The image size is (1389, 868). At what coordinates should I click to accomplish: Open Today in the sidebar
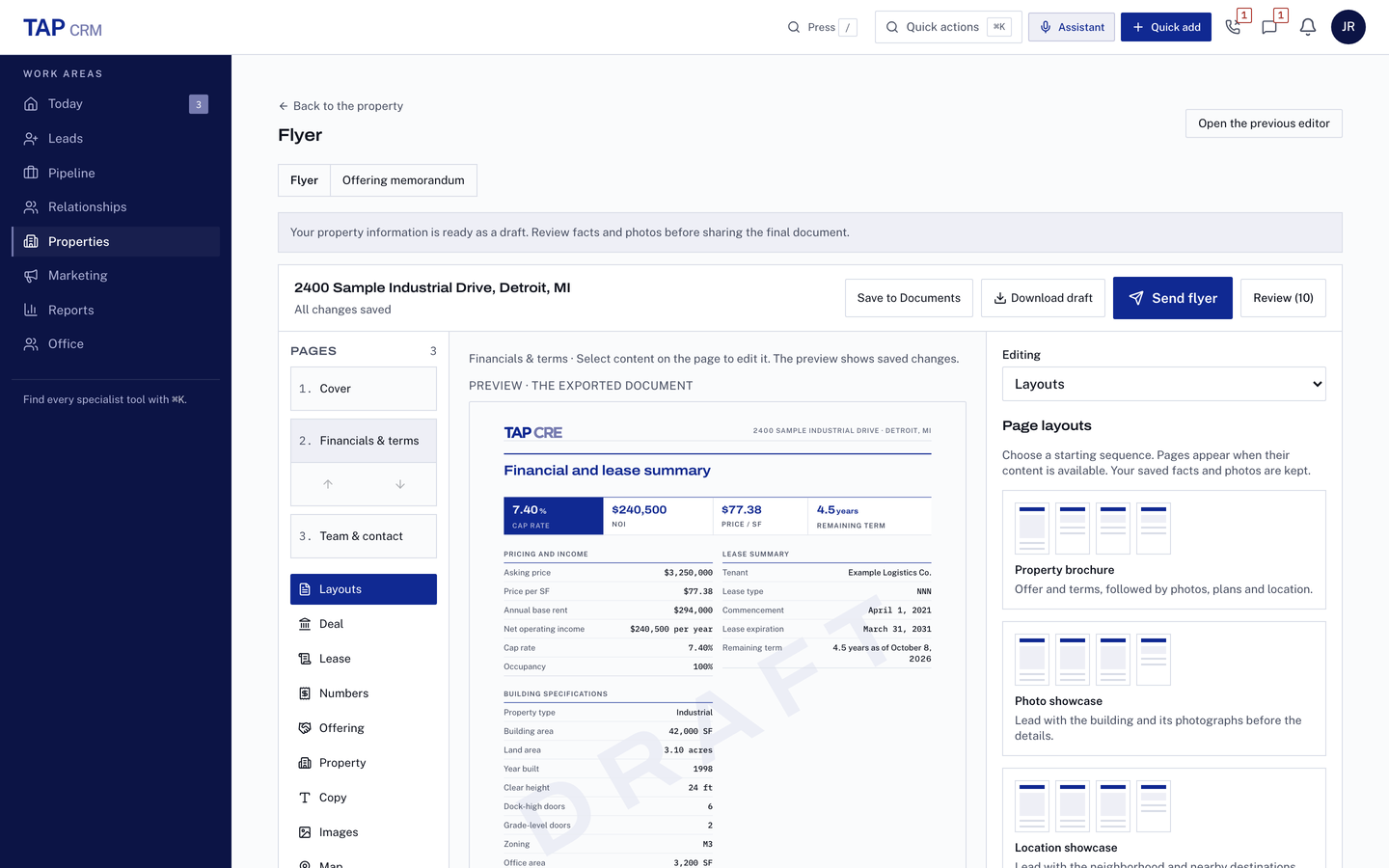click(x=116, y=104)
